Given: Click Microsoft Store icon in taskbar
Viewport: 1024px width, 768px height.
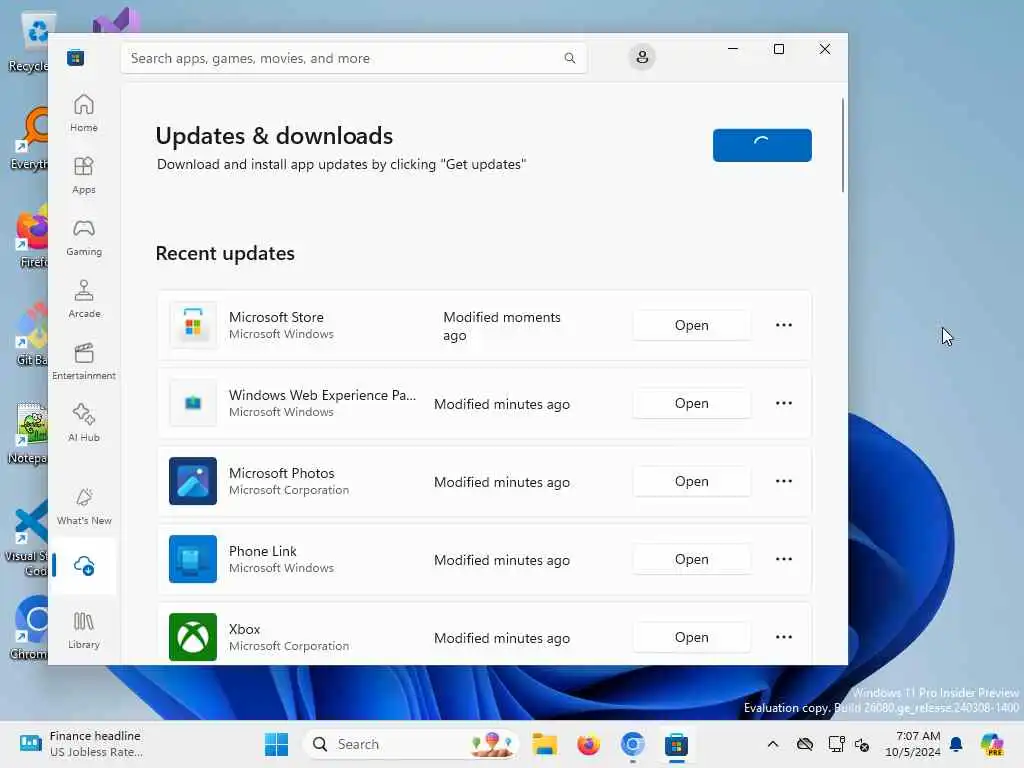Looking at the screenshot, I should (x=677, y=744).
